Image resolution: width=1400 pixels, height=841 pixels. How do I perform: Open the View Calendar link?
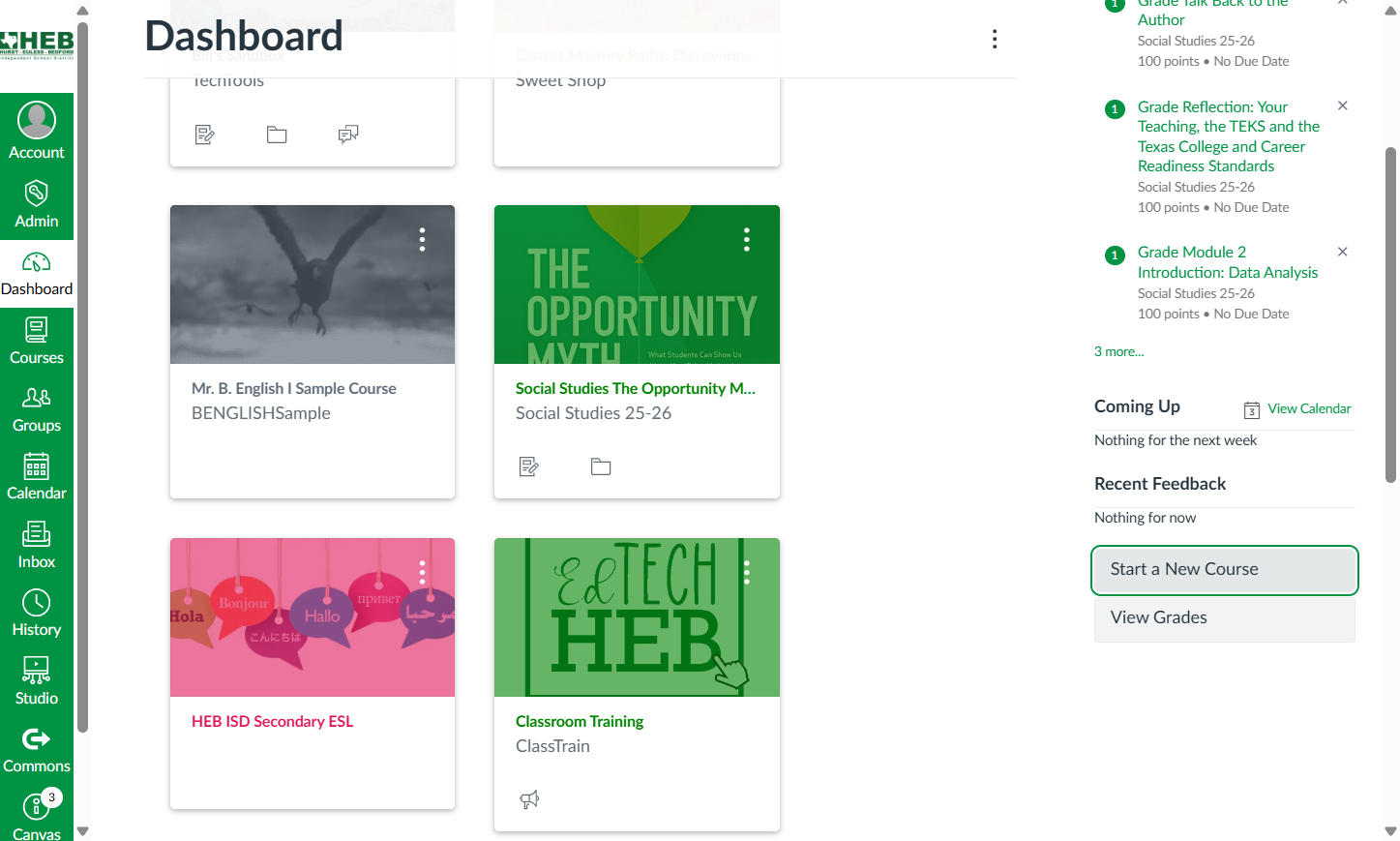click(x=1309, y=408)
